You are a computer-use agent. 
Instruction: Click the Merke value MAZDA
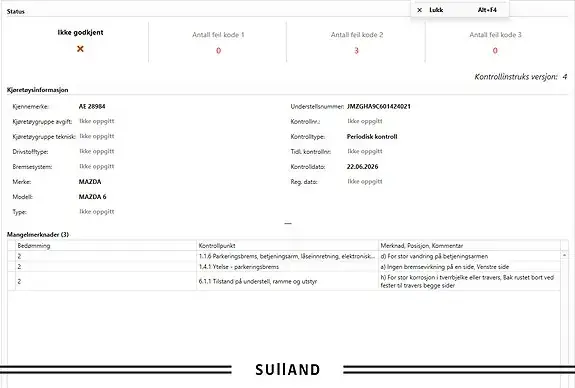[x=90, y=182]
